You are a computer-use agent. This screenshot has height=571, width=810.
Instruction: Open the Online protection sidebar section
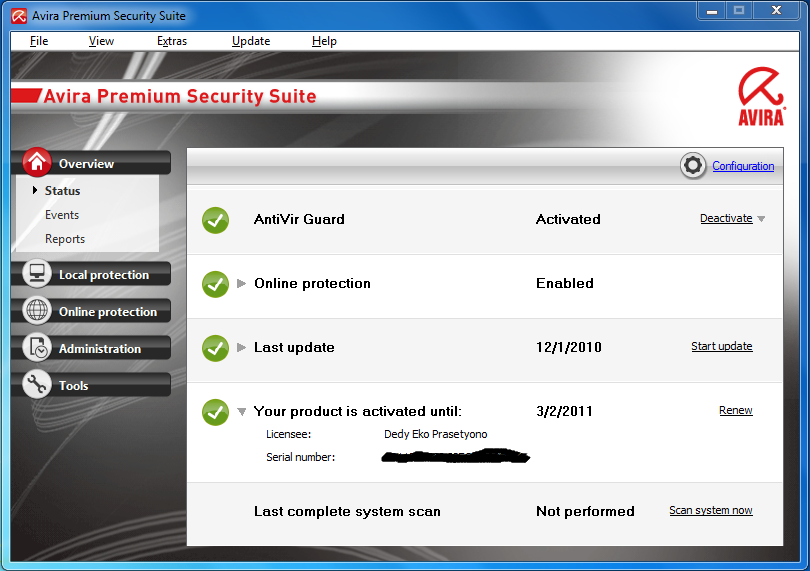[108, 312]
